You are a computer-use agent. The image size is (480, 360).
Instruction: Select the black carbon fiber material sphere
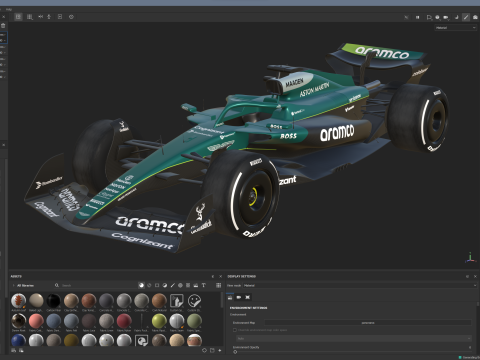(x=53, y=301)
